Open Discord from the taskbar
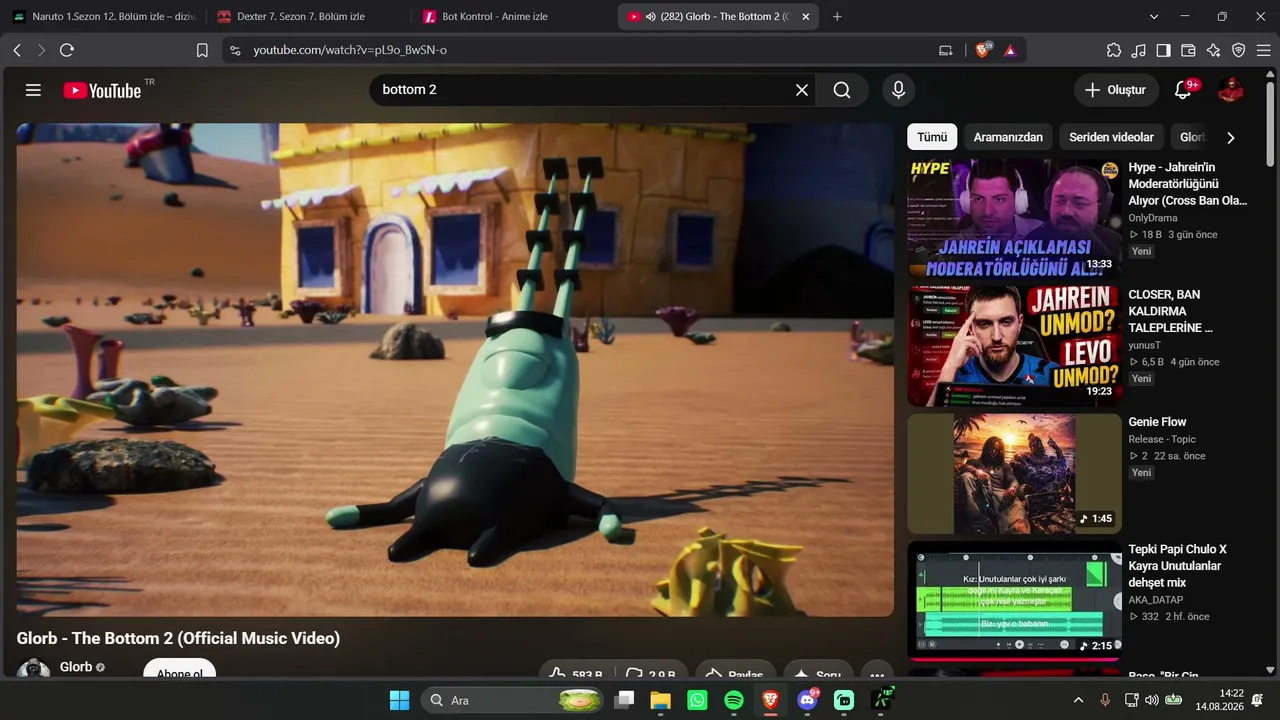1280x720 pixels. [x=807, y=700]
